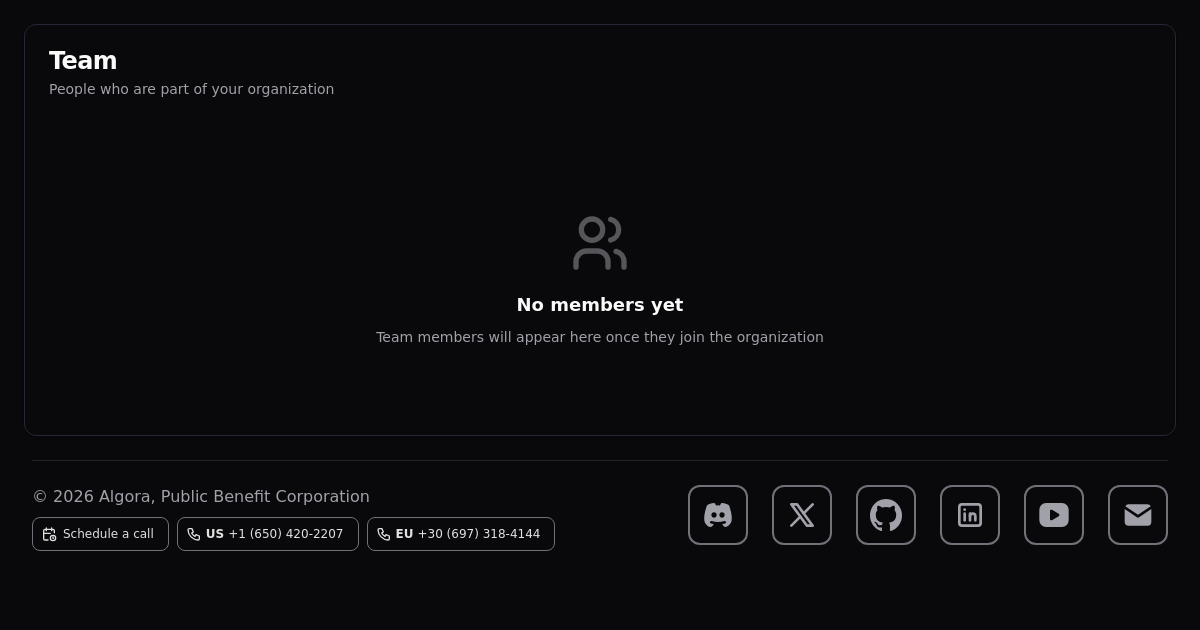Click the subtitle about your organization's people
Image resolution: width=1200 pixels, height=630 pixels.
tap(191, 89)
